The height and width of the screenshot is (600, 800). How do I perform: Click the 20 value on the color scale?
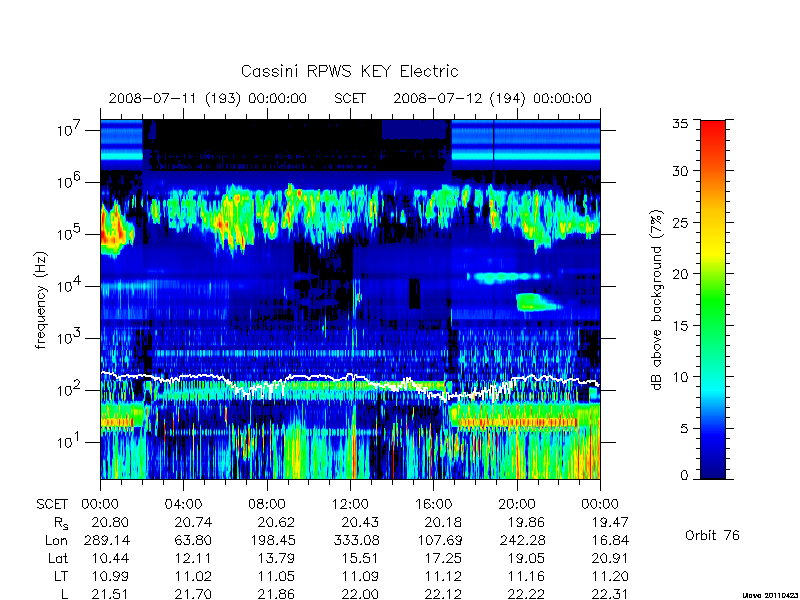coord(680,274)
